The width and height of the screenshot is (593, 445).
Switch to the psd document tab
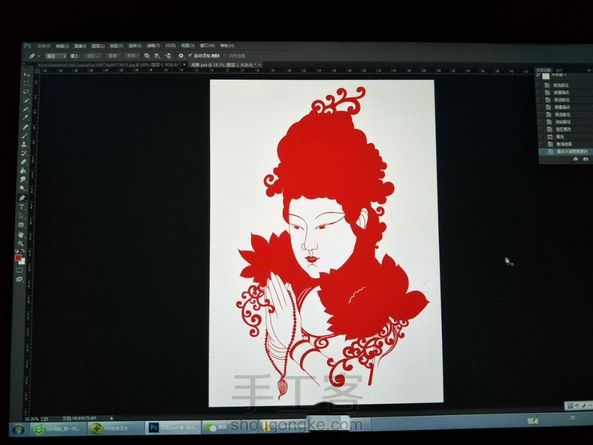(225, 65)
